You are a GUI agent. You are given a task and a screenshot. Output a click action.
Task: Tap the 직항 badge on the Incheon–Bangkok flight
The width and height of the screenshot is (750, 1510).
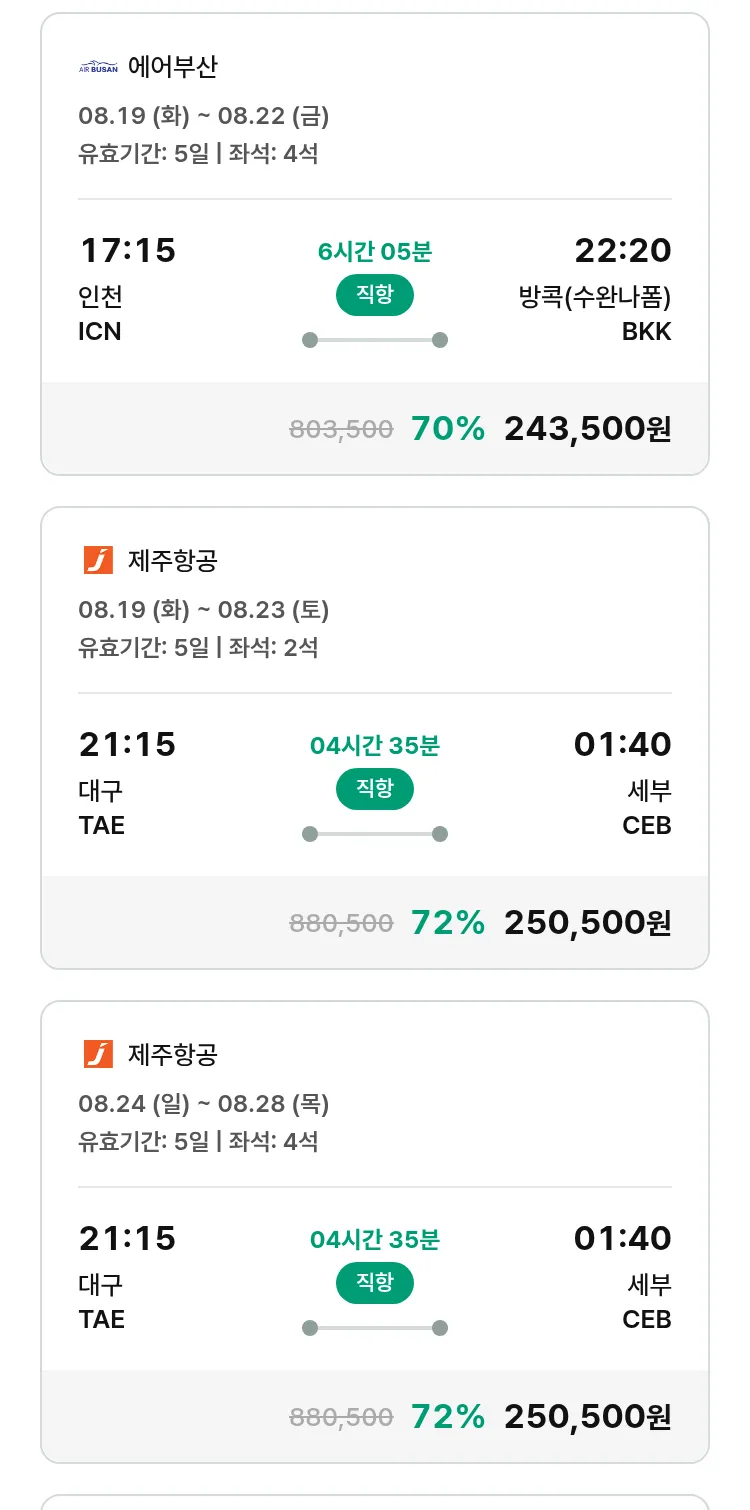coord(374,296)
